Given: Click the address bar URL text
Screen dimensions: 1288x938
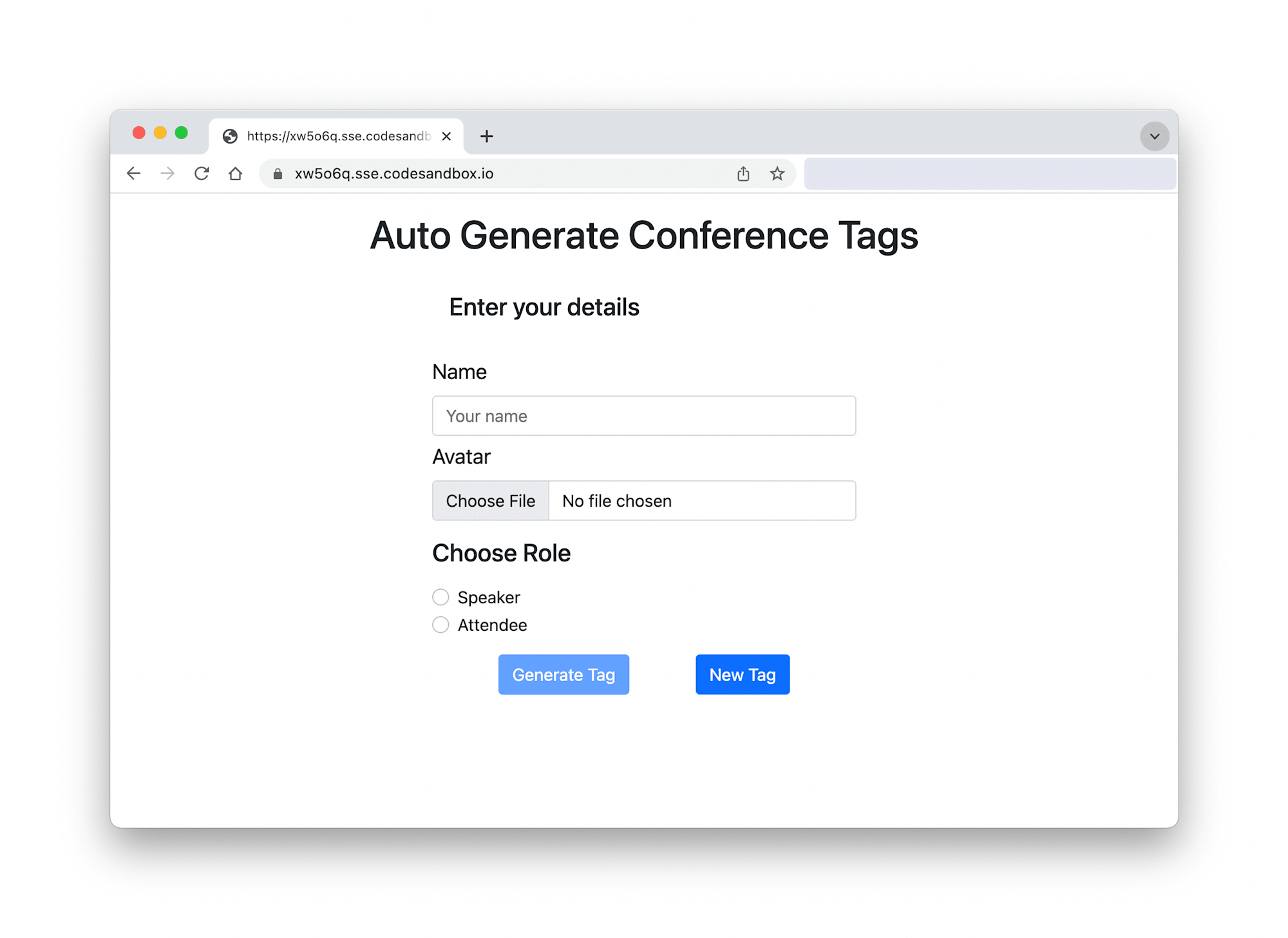Looking at the screenshot, I should pyautogui.click(x=394, y=174).
